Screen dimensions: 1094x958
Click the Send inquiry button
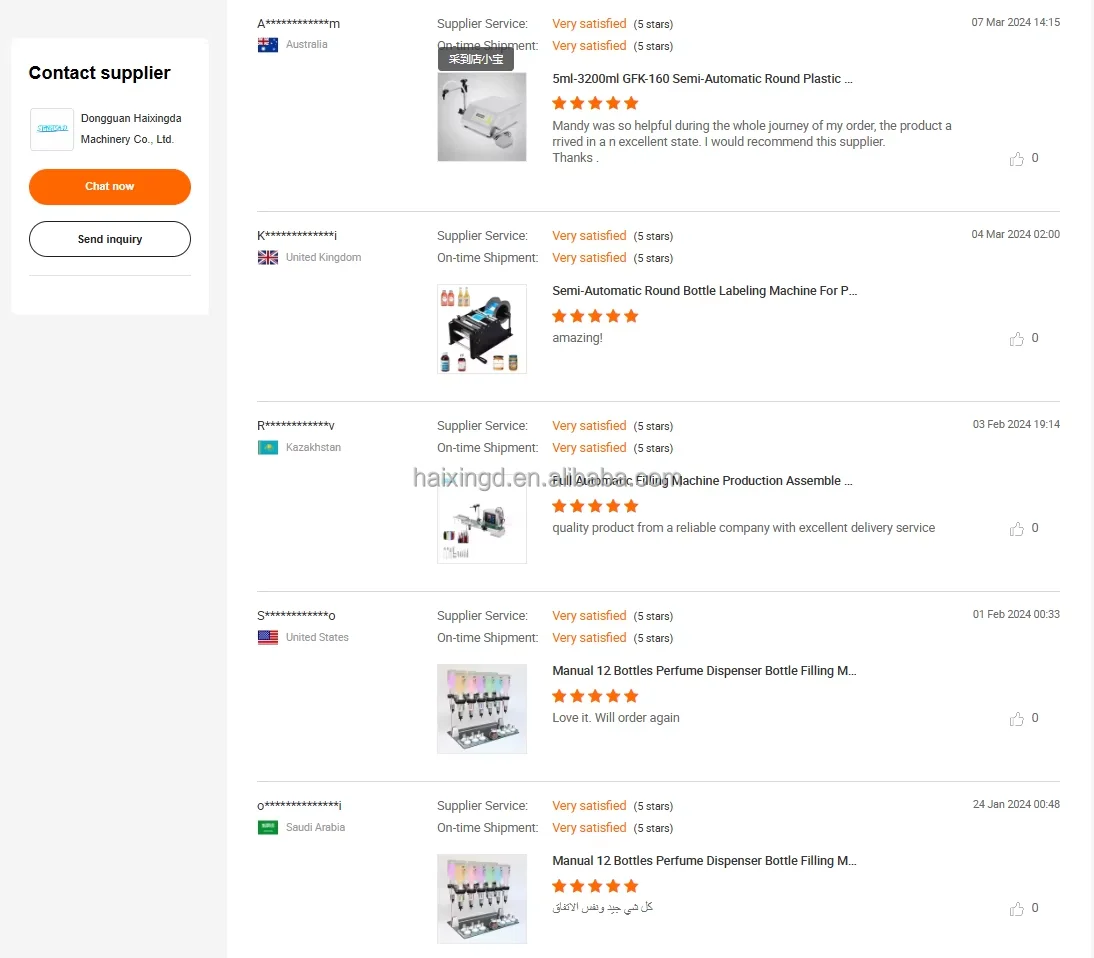110,239
